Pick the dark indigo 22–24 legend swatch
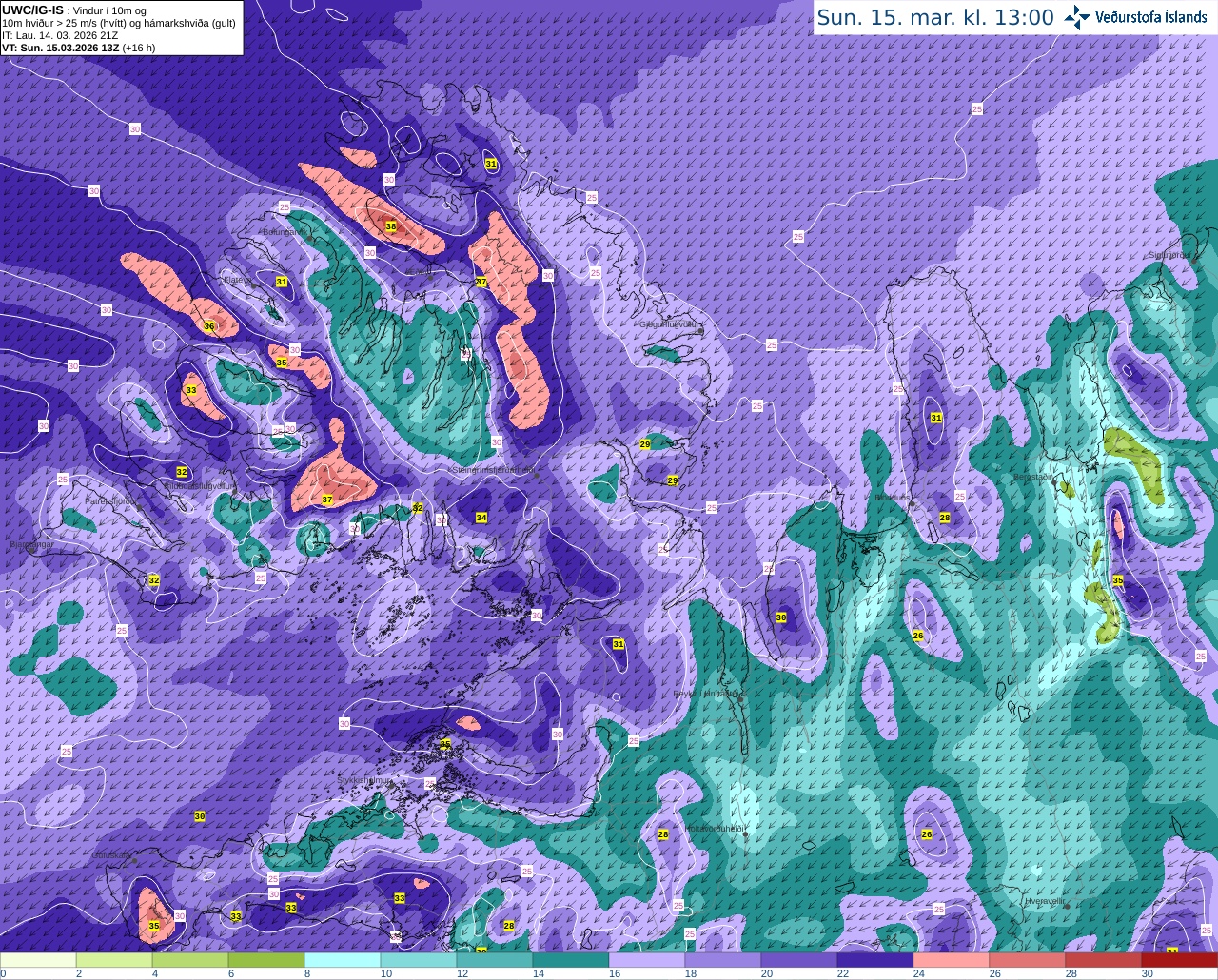This screenshot has width=1218, height=980. 875,960
